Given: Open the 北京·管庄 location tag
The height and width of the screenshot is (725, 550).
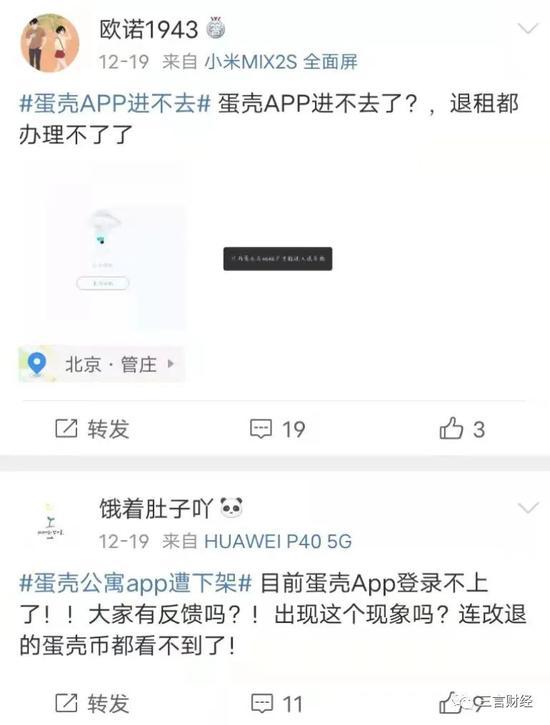Looking at the screenshot, I should [101, 364].
